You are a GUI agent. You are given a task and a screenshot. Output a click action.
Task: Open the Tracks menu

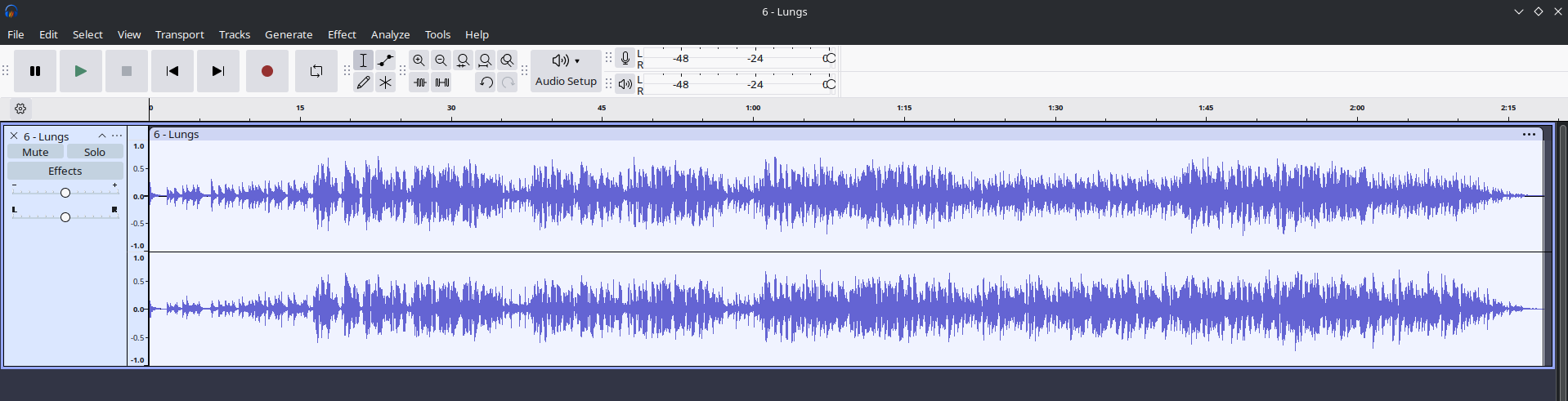click(x=235, y=34)
